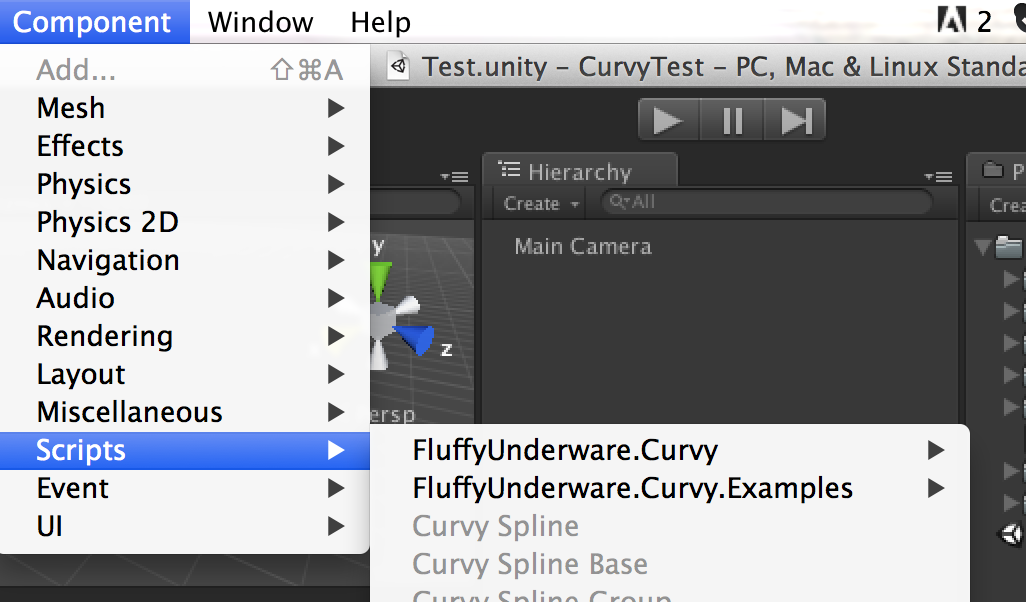Expand the Layout submenu
The width and height of the screenshot is (1026, 602).
(185, 374)
